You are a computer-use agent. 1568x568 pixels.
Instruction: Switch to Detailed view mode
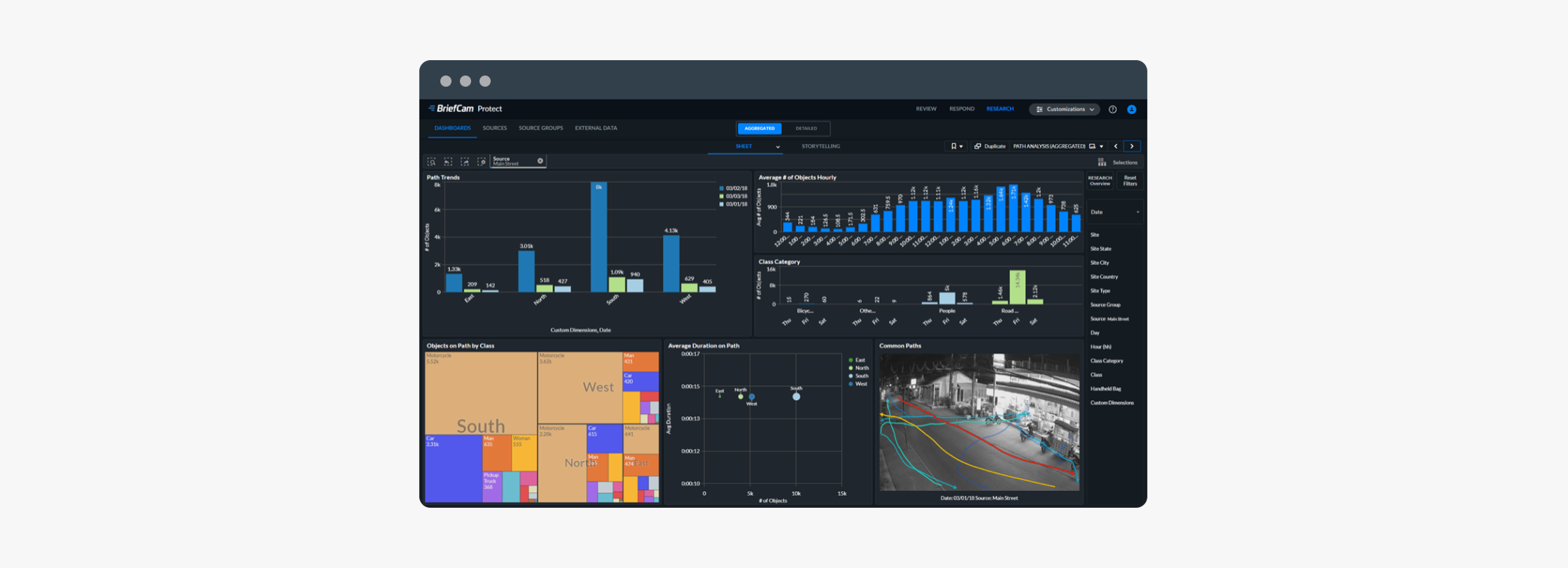806,129
